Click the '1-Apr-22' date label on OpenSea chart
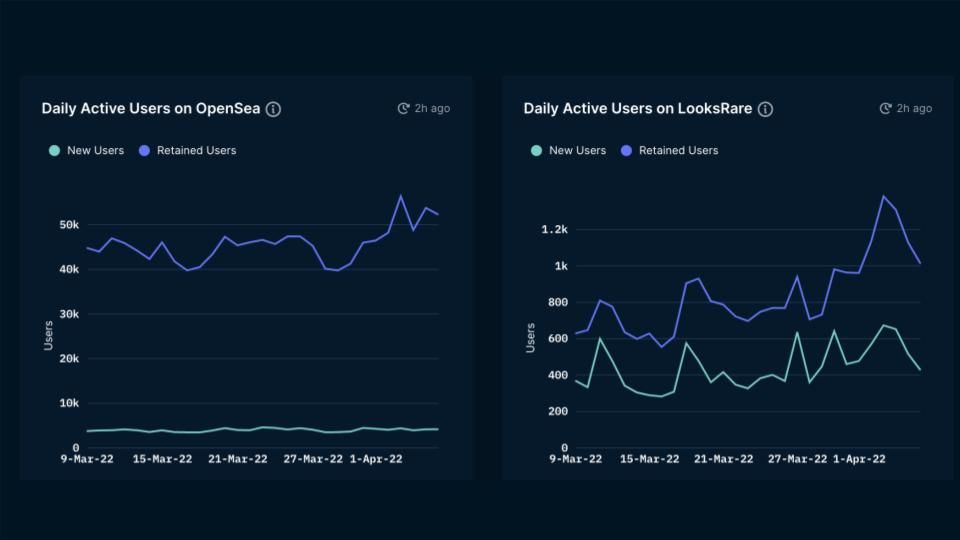This screenshot has width=960, height=540. click(376, 459)
